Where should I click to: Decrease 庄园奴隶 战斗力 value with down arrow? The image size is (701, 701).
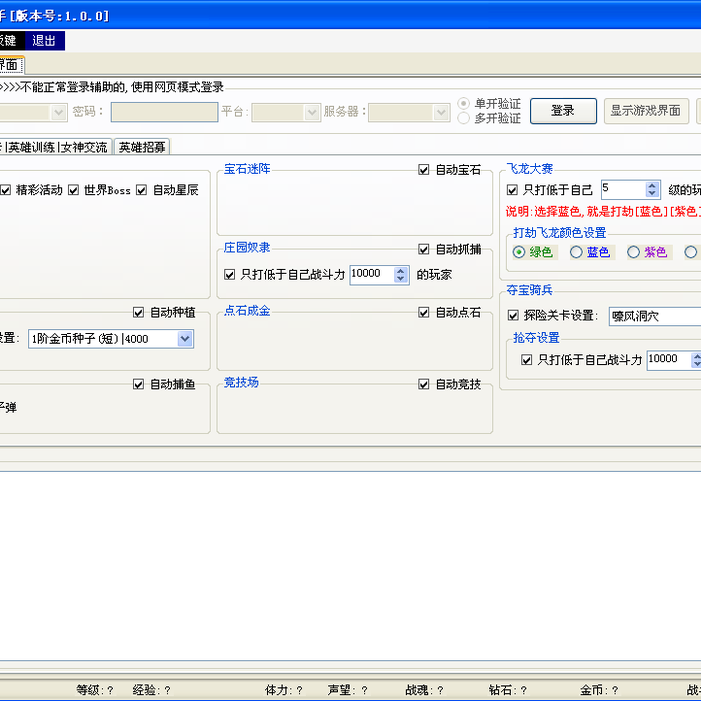point(401,279)
